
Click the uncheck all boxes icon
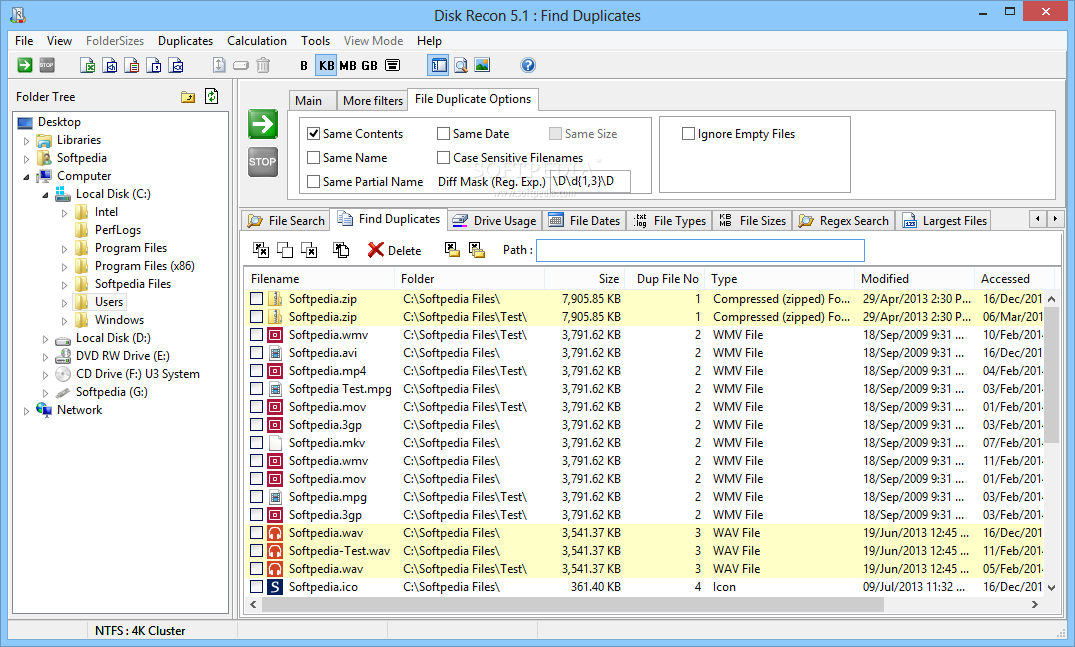pyautogui.click(x=285, y=250)
